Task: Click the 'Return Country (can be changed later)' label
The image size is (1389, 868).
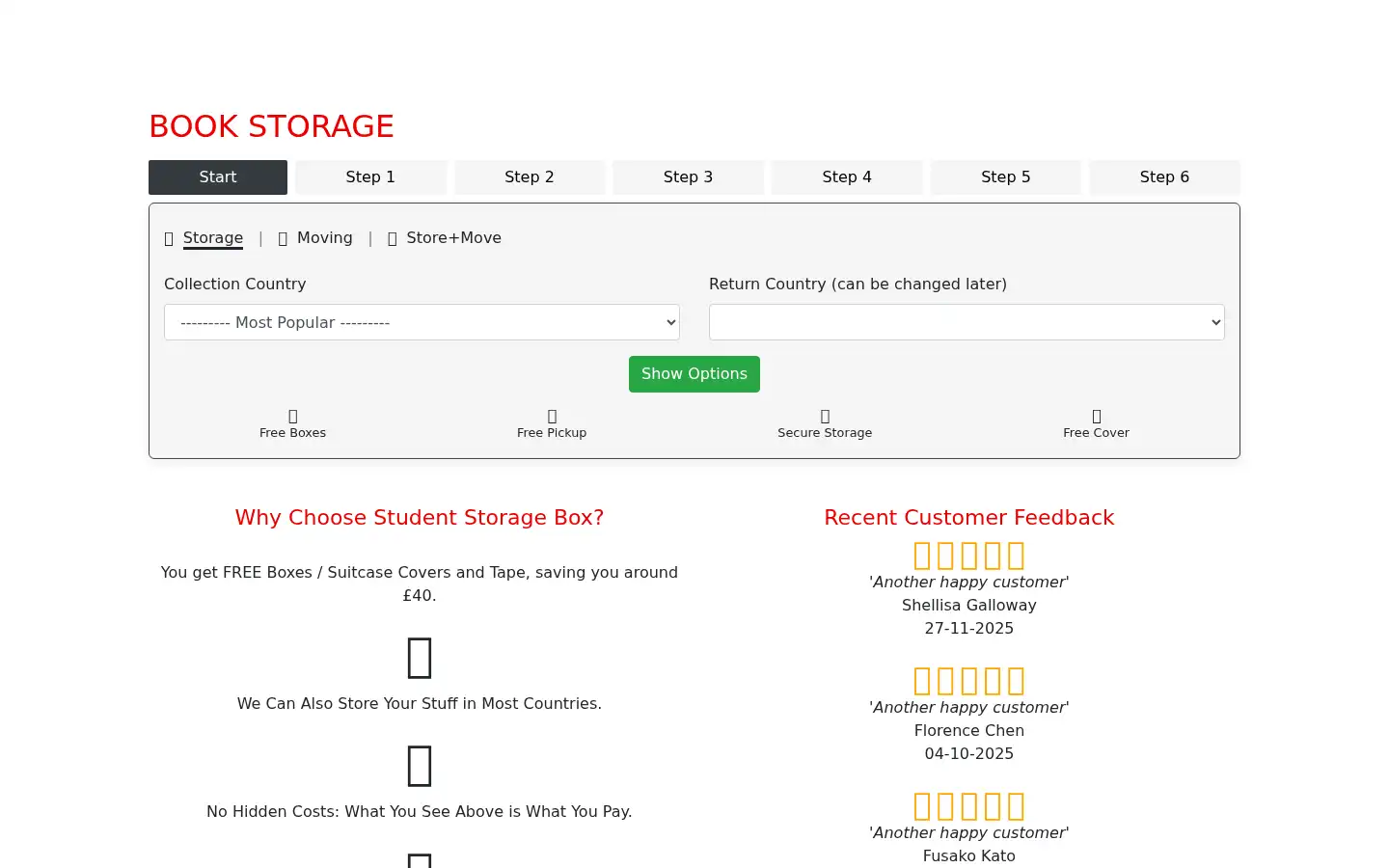Action: pos(858,285)
